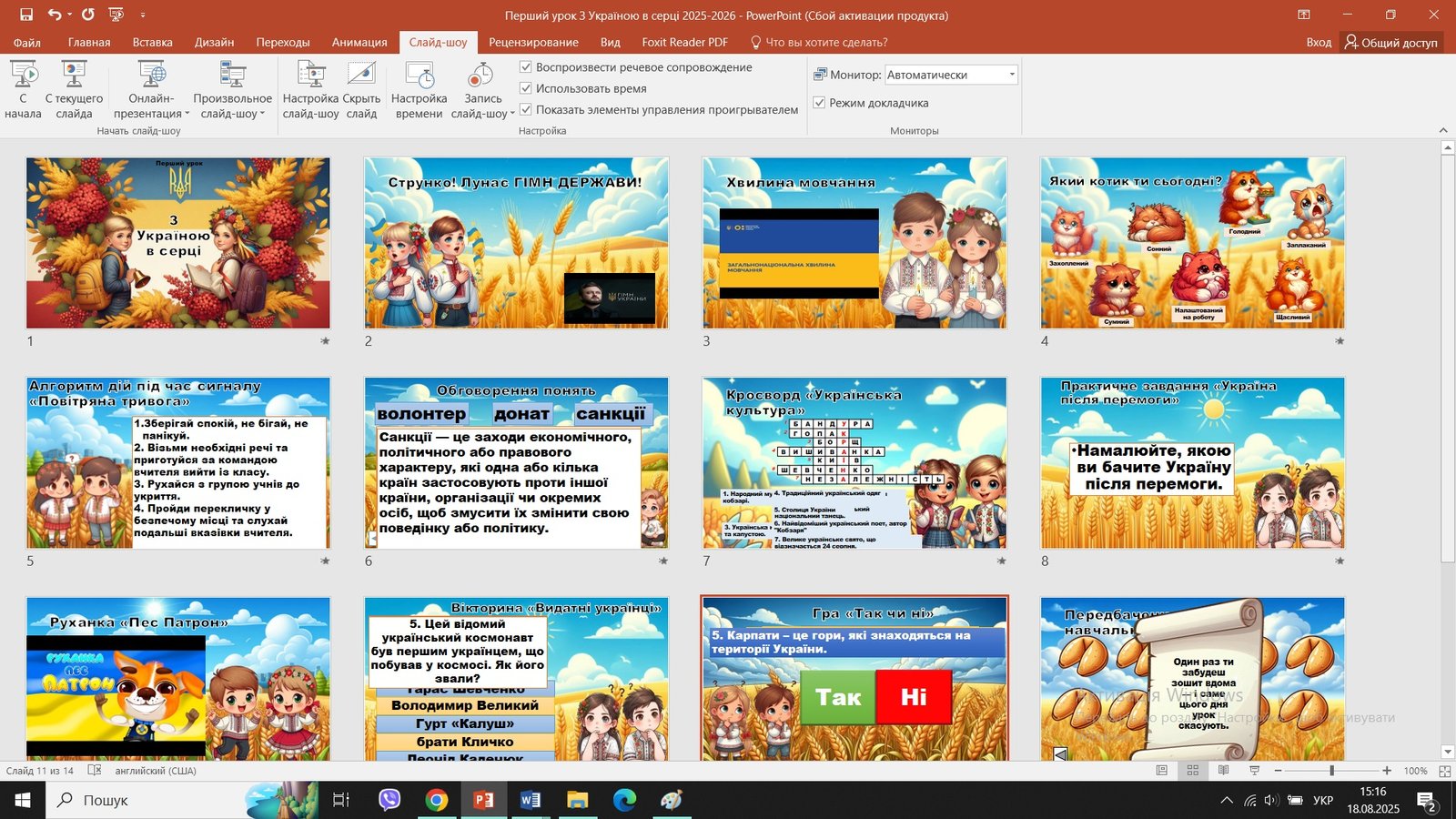Switch to Главная tab
The height and width of the screenshot is (819, 1456).
click(x=89, y=42)
